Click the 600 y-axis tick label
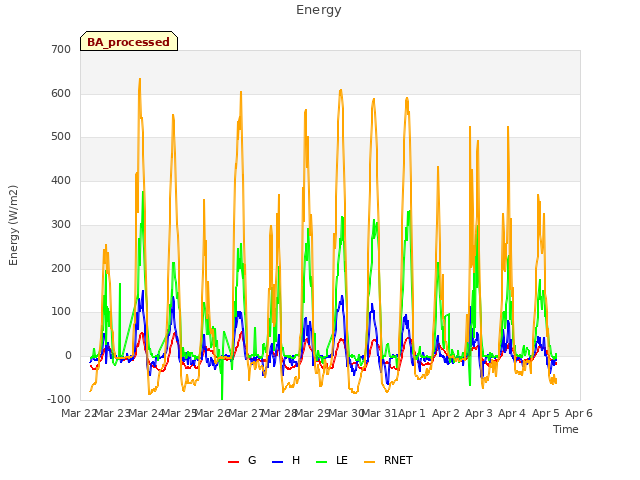 pyautogui.click(x=61, y=93)
